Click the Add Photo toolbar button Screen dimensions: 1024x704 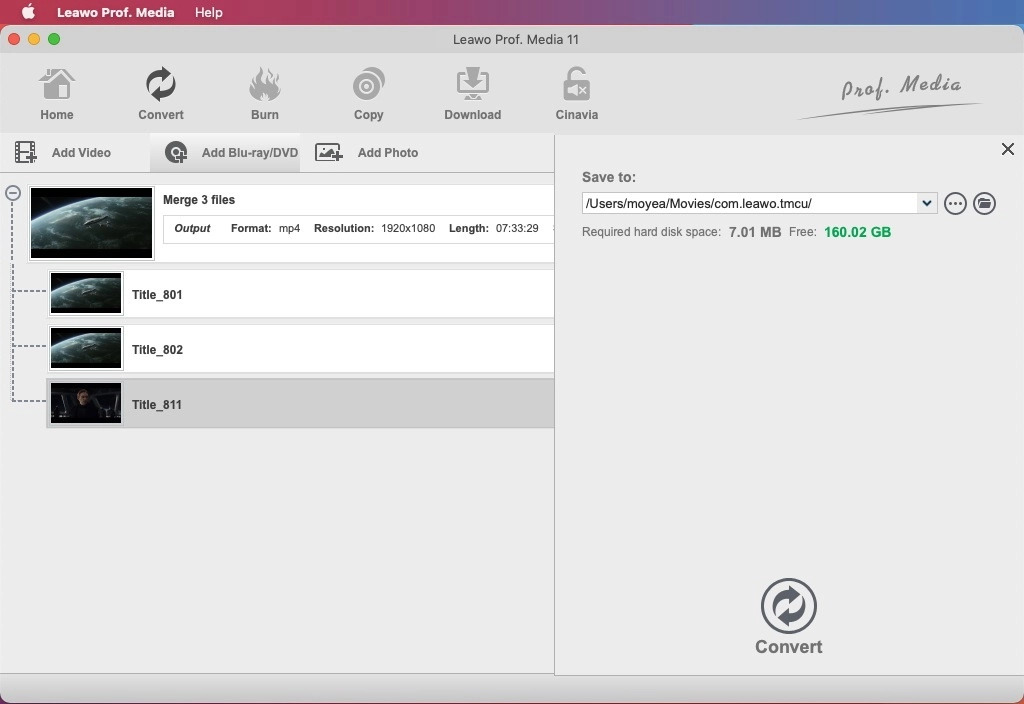(366, 153)
